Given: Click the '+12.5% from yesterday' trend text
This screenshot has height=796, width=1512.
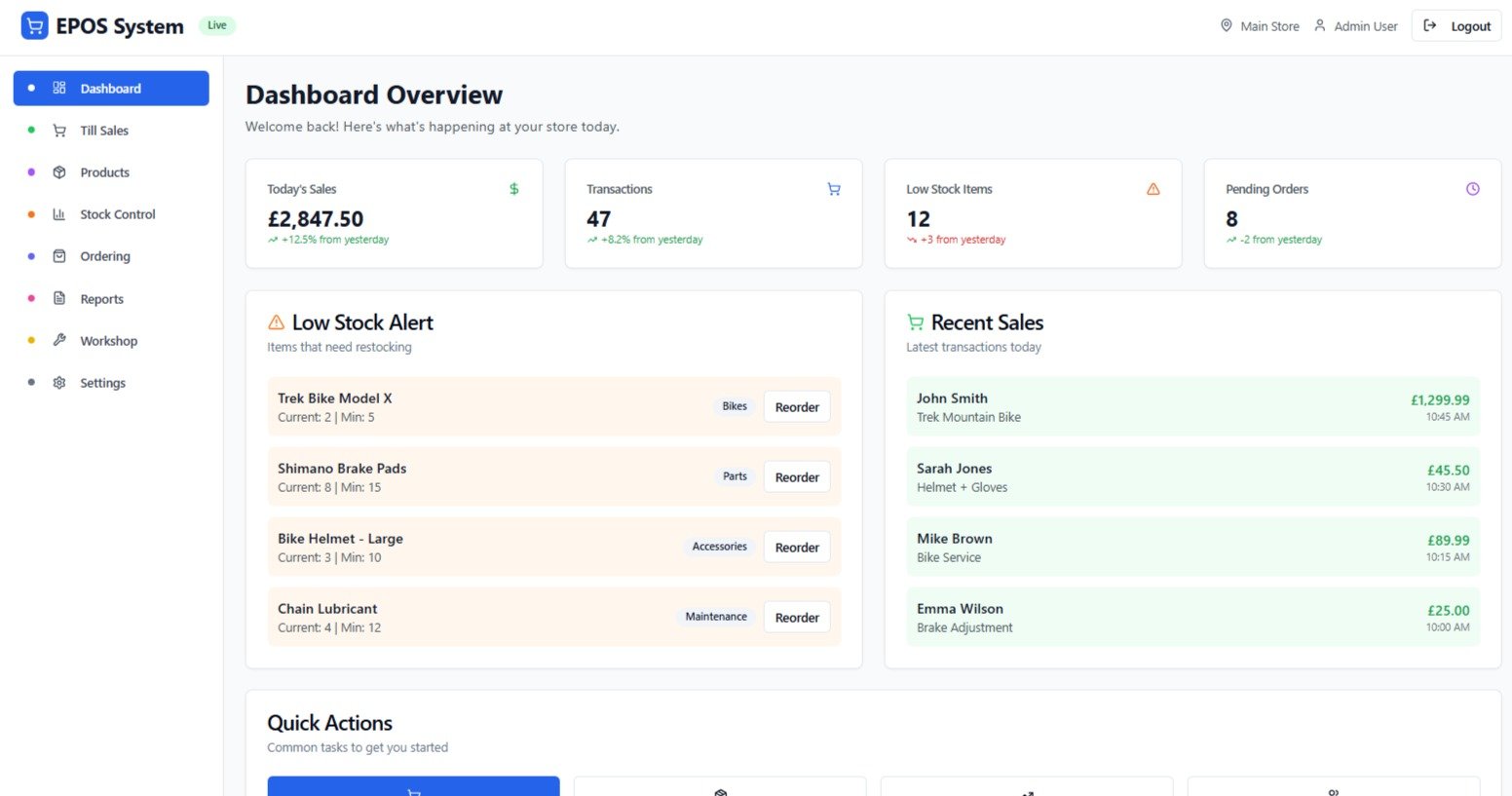Looking at the screenshot, I should click(335, 240).
